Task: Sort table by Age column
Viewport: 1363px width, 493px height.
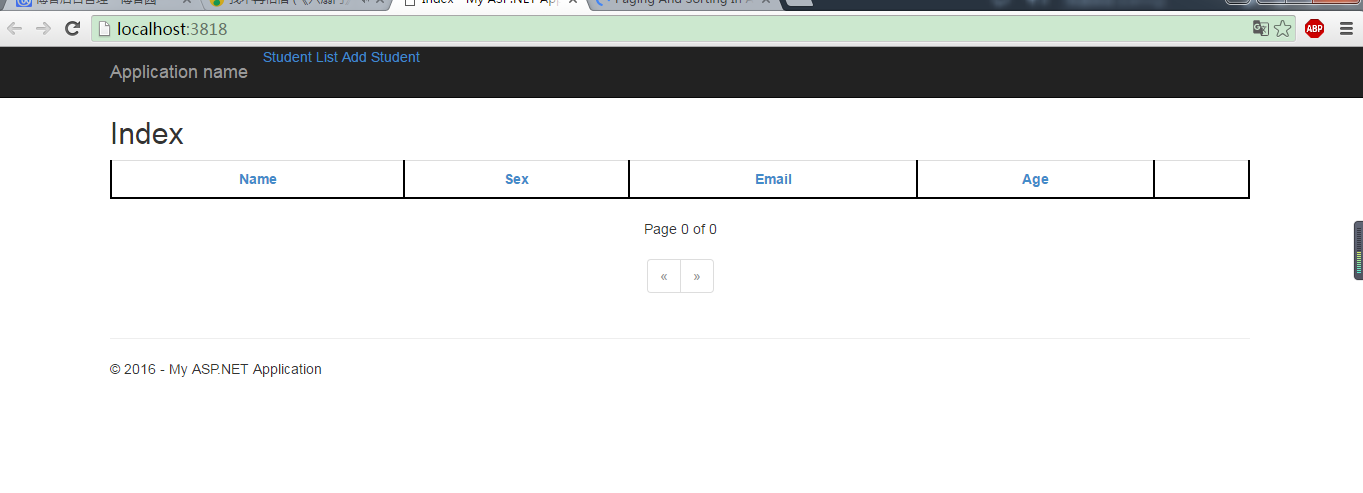Action: click(1035, 179)
